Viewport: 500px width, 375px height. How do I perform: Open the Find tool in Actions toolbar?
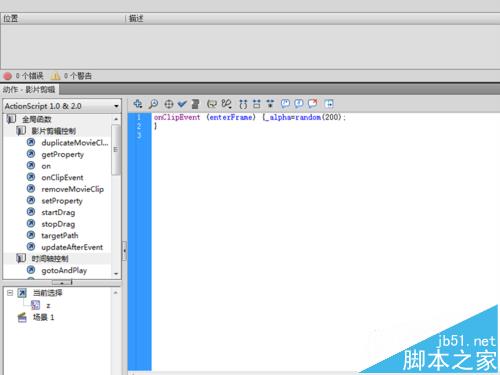(153, 104)
